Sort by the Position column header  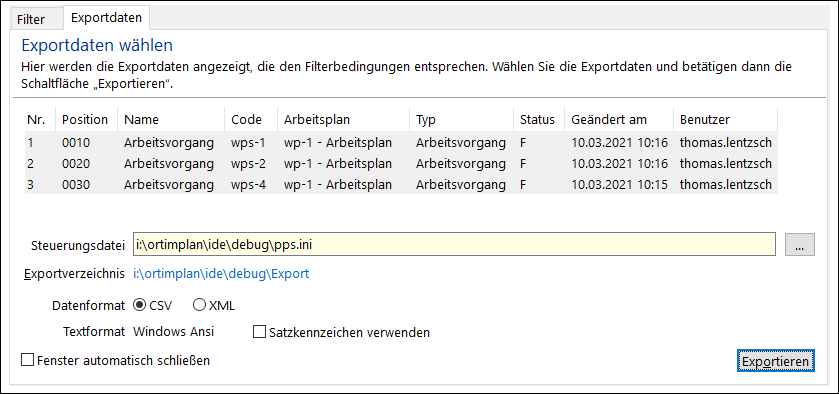pyautogui.click(x=87, y=119)
